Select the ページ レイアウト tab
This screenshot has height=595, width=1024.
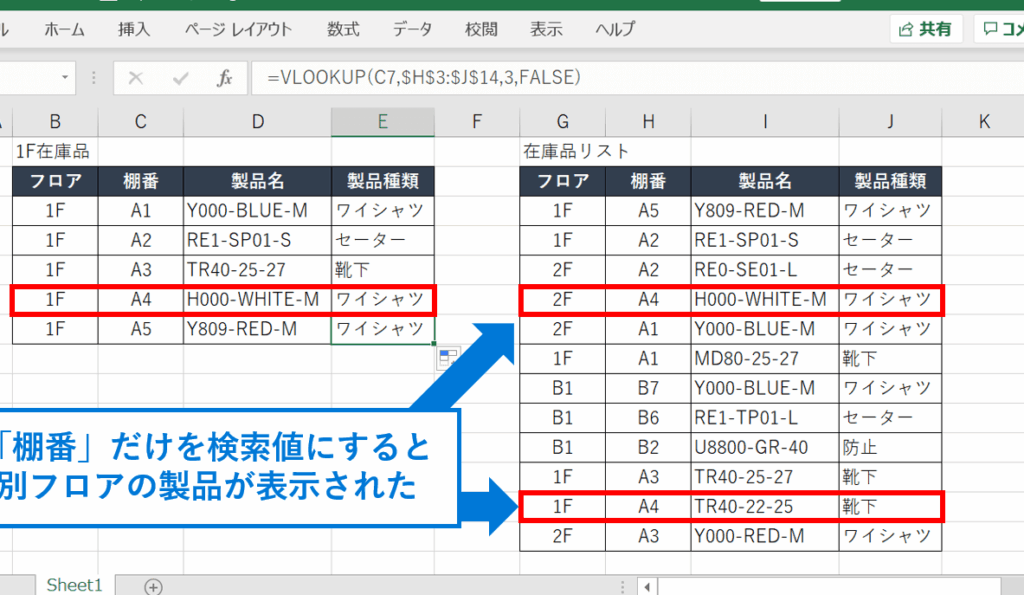pos(238,29)
